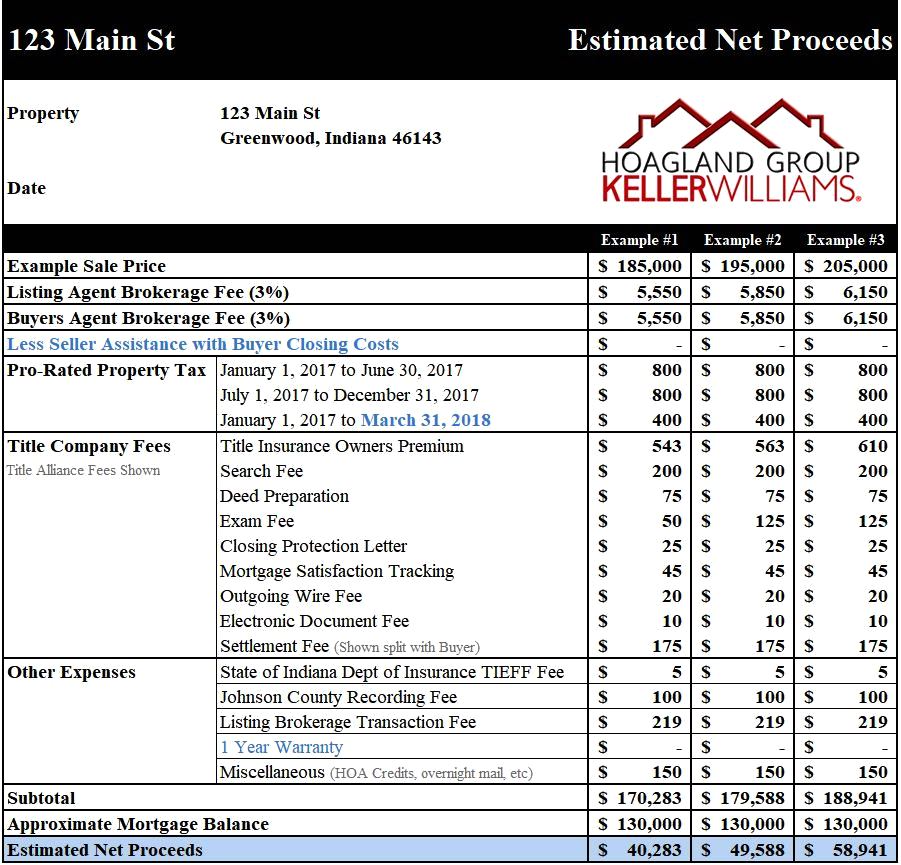The width and height of the screenshot is (901, 865).
Task: Select 'Listing Brokerage Transaction Fee' row label
Action: point(348,722)
